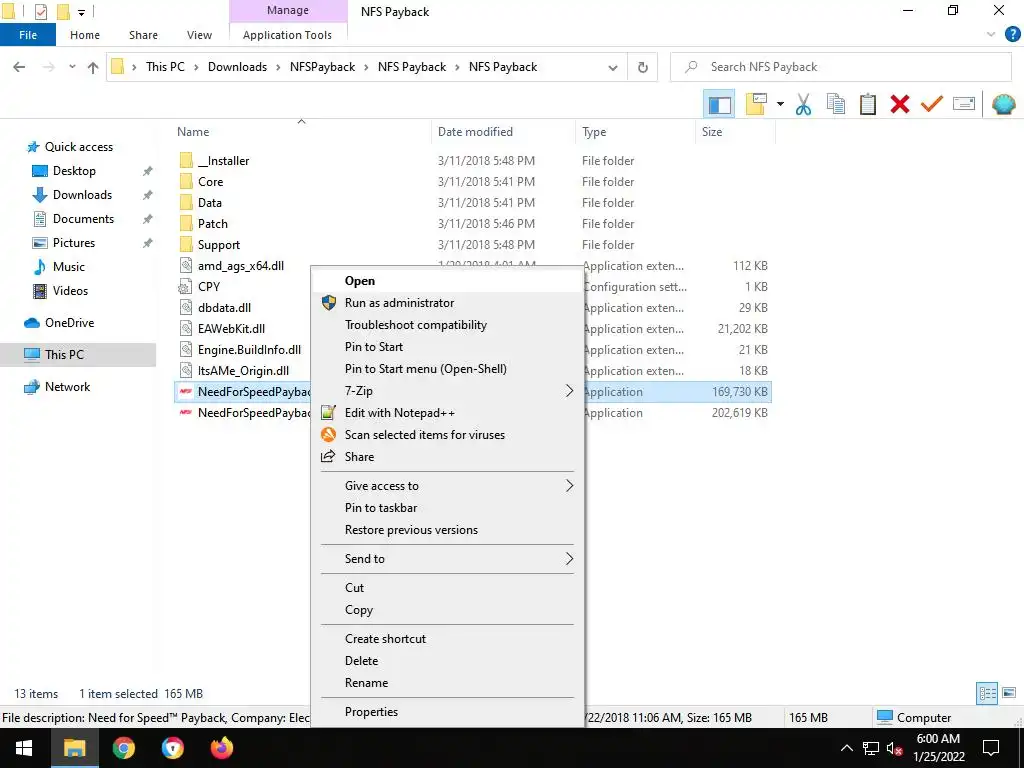Switch to Details view icon in status bar
1024x768 pixels.
point(987,694)
